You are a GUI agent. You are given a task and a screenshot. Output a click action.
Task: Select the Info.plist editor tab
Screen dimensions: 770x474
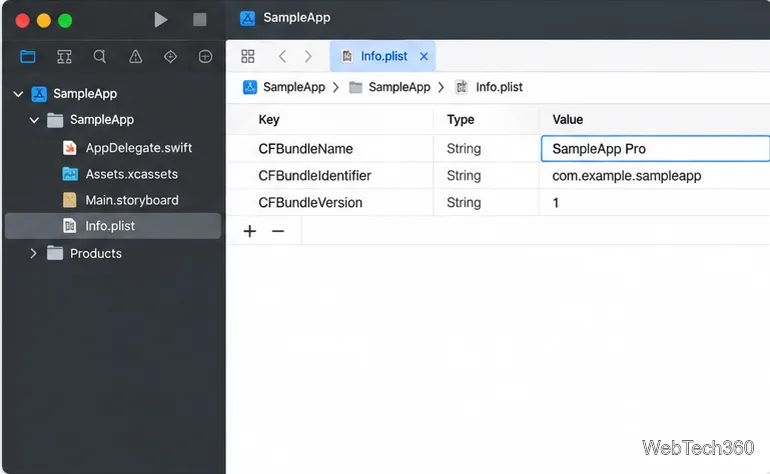pos(383,56)
